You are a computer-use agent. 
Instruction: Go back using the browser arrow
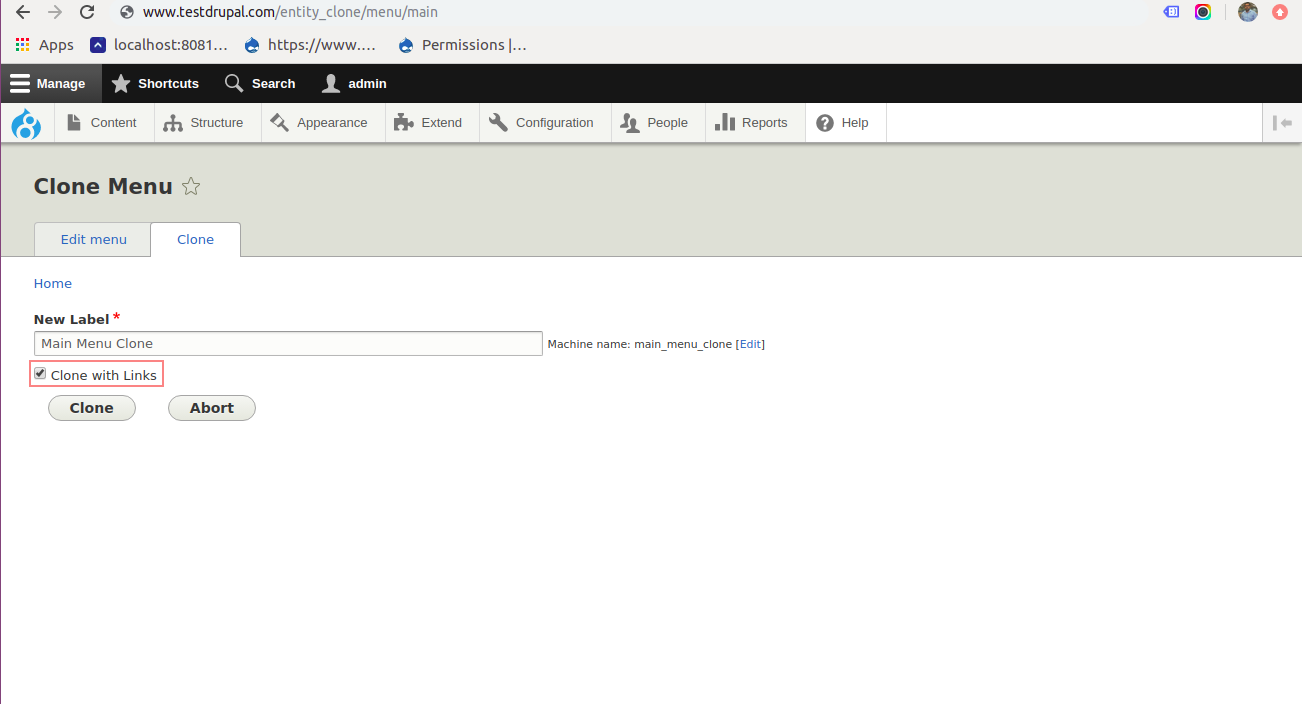(x=23, y=13)
